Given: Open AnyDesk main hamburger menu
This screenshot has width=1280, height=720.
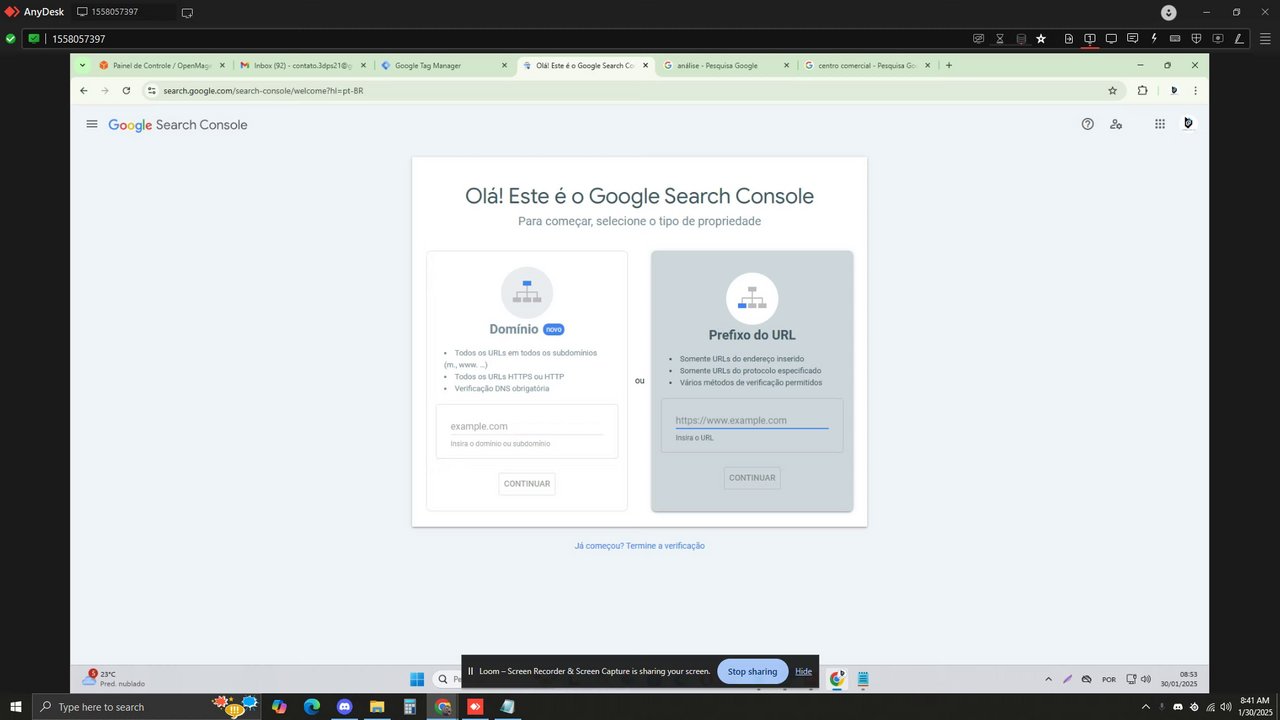Looking at the screenshot, I should click(1265, 39).
